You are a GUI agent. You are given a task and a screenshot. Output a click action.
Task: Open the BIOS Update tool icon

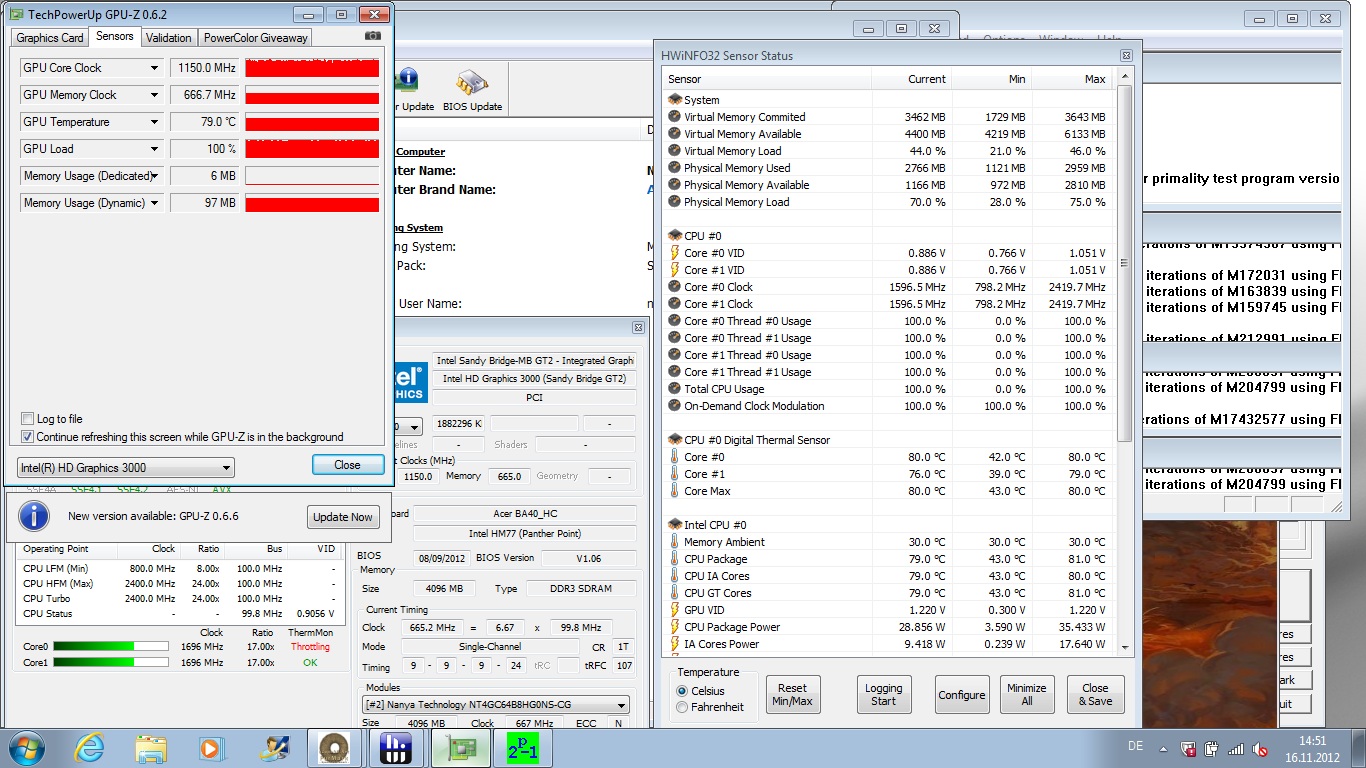point(472,91)
